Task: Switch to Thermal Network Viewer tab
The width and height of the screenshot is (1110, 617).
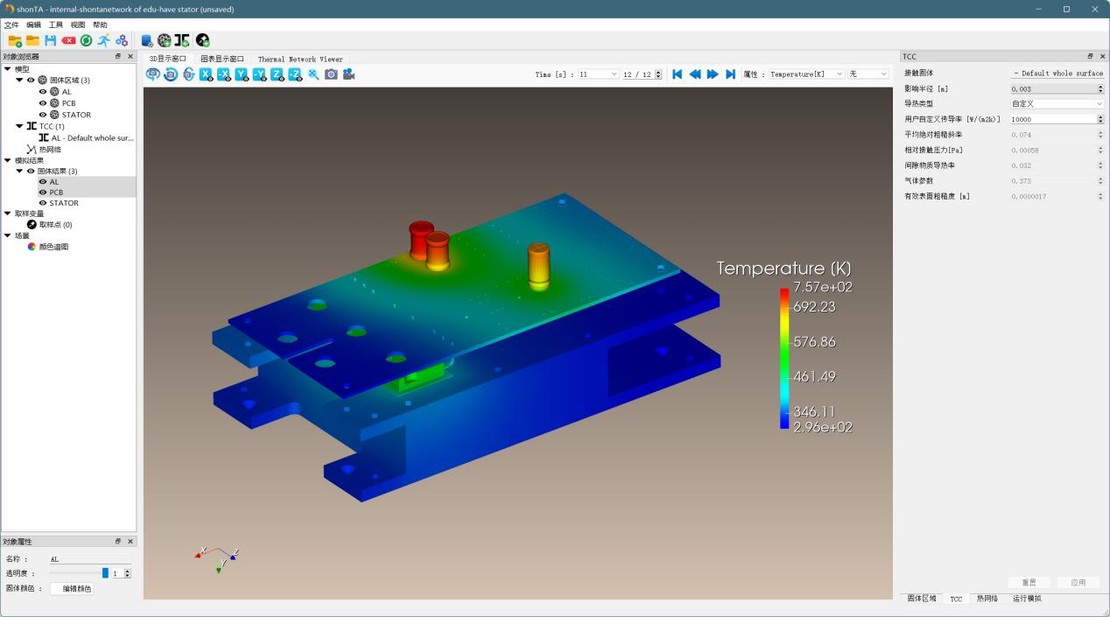Action: coord(300,59)
